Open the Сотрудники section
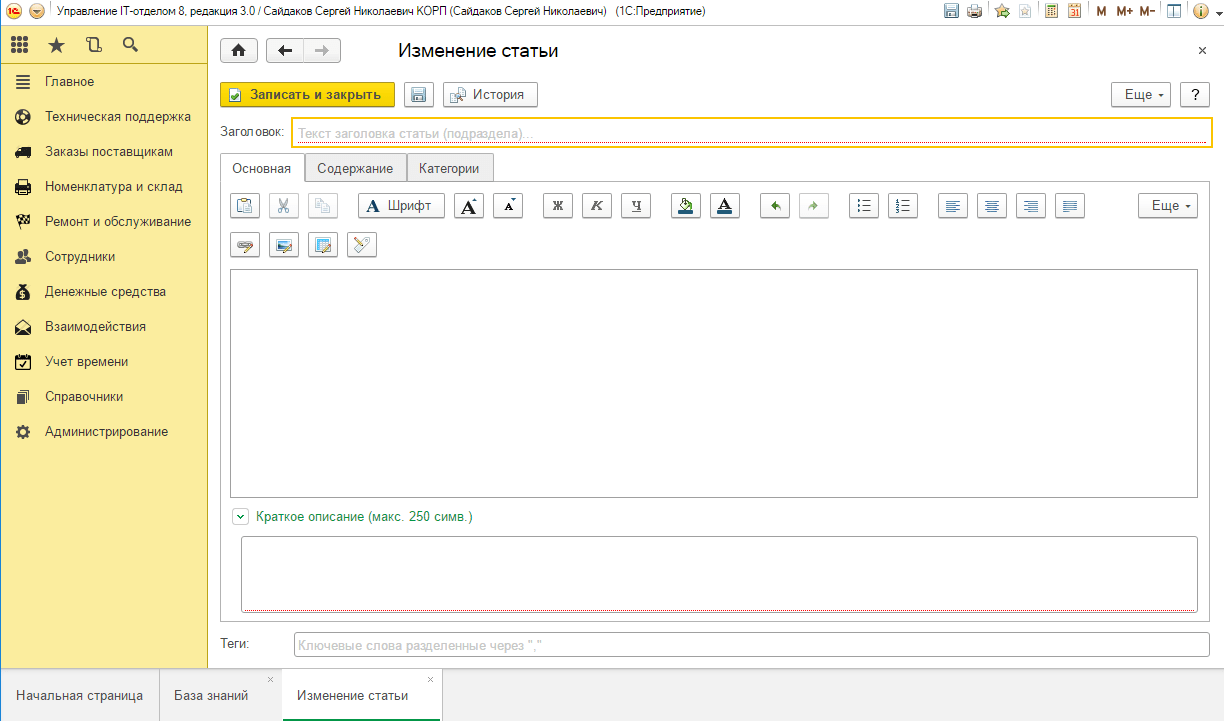 [104, 257]
